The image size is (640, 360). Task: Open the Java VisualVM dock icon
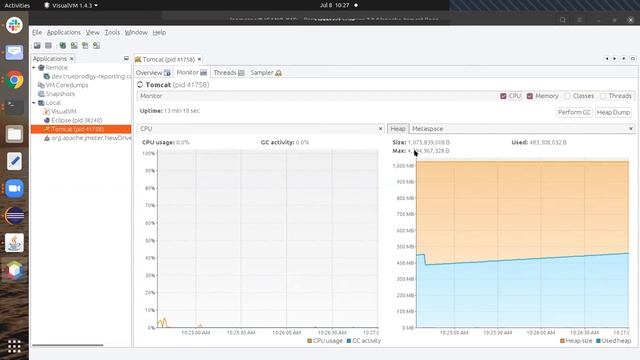click(14, 243)
